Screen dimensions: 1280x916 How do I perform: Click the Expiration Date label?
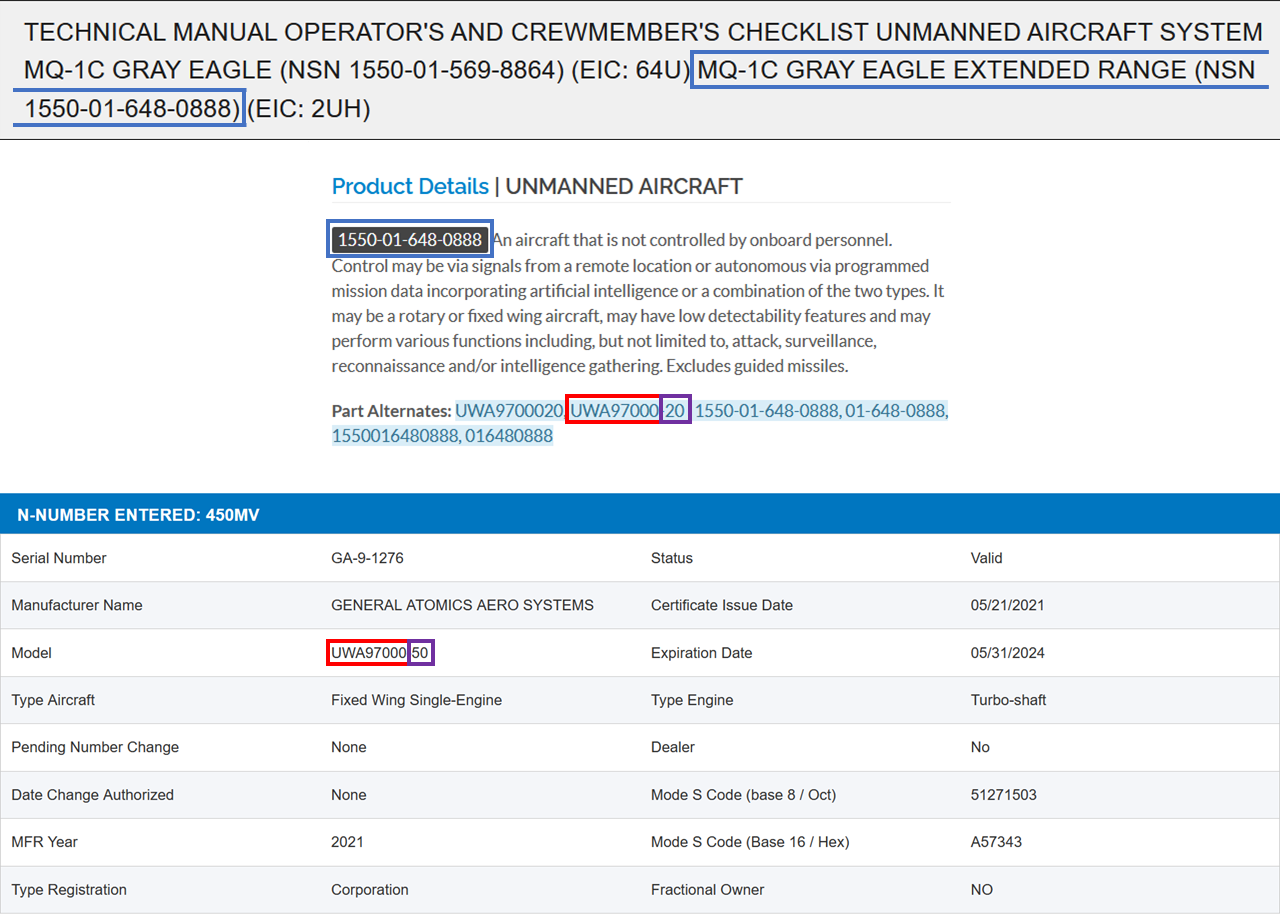701,653
